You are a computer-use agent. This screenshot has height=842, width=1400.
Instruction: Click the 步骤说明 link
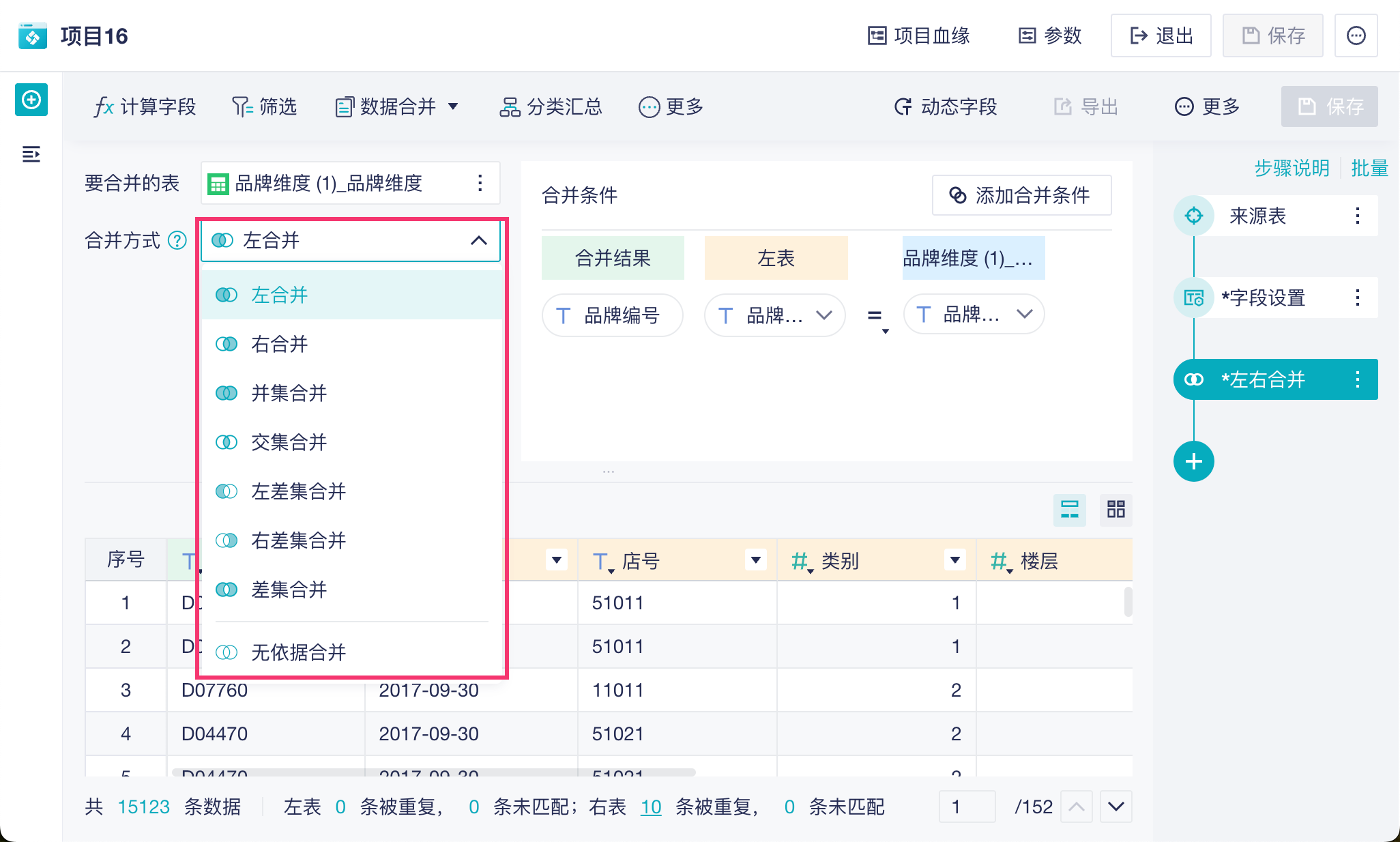1292,168
